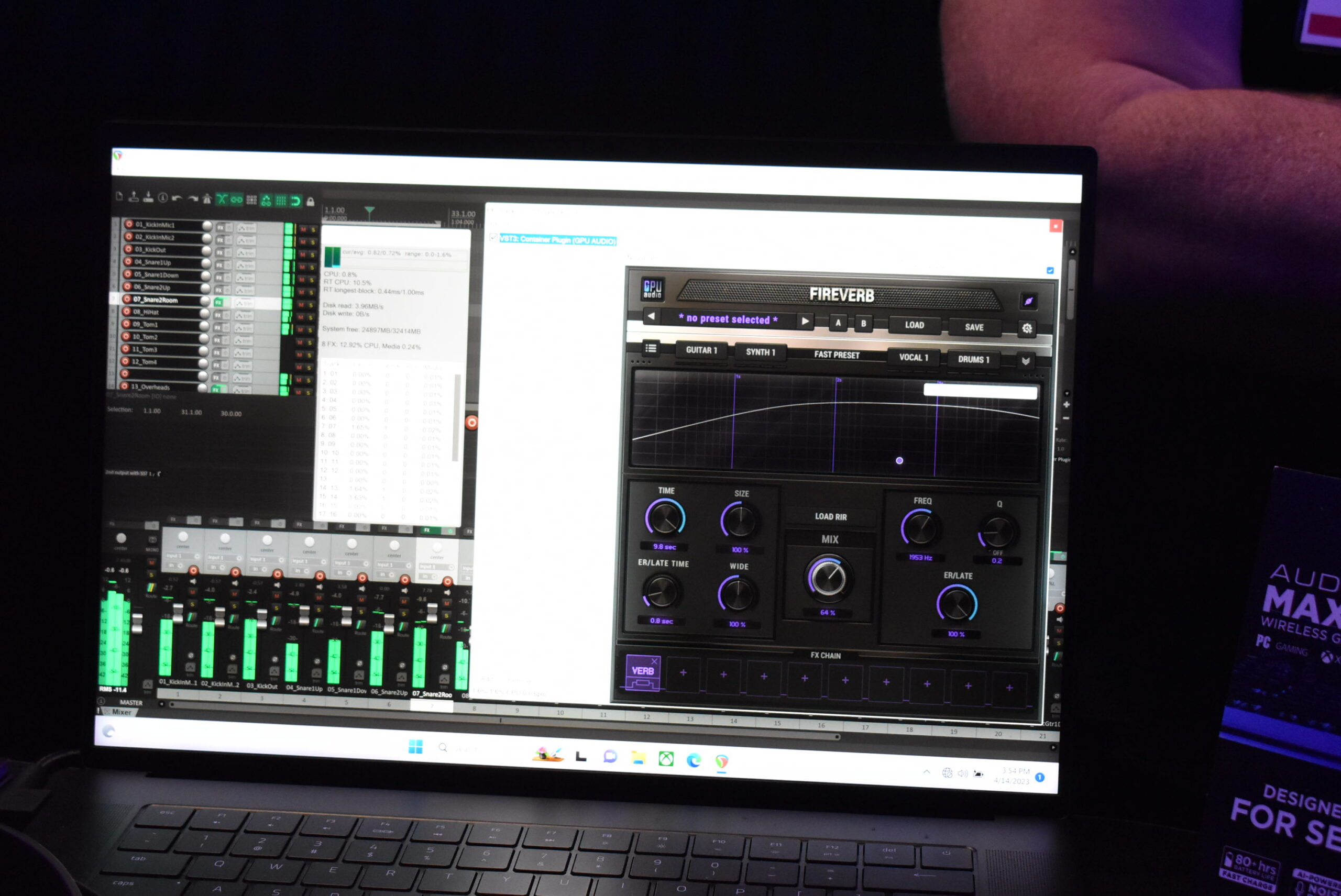Open the Windows Start menu
This screenshot has height=896, width=1341.
coord(415,746)
